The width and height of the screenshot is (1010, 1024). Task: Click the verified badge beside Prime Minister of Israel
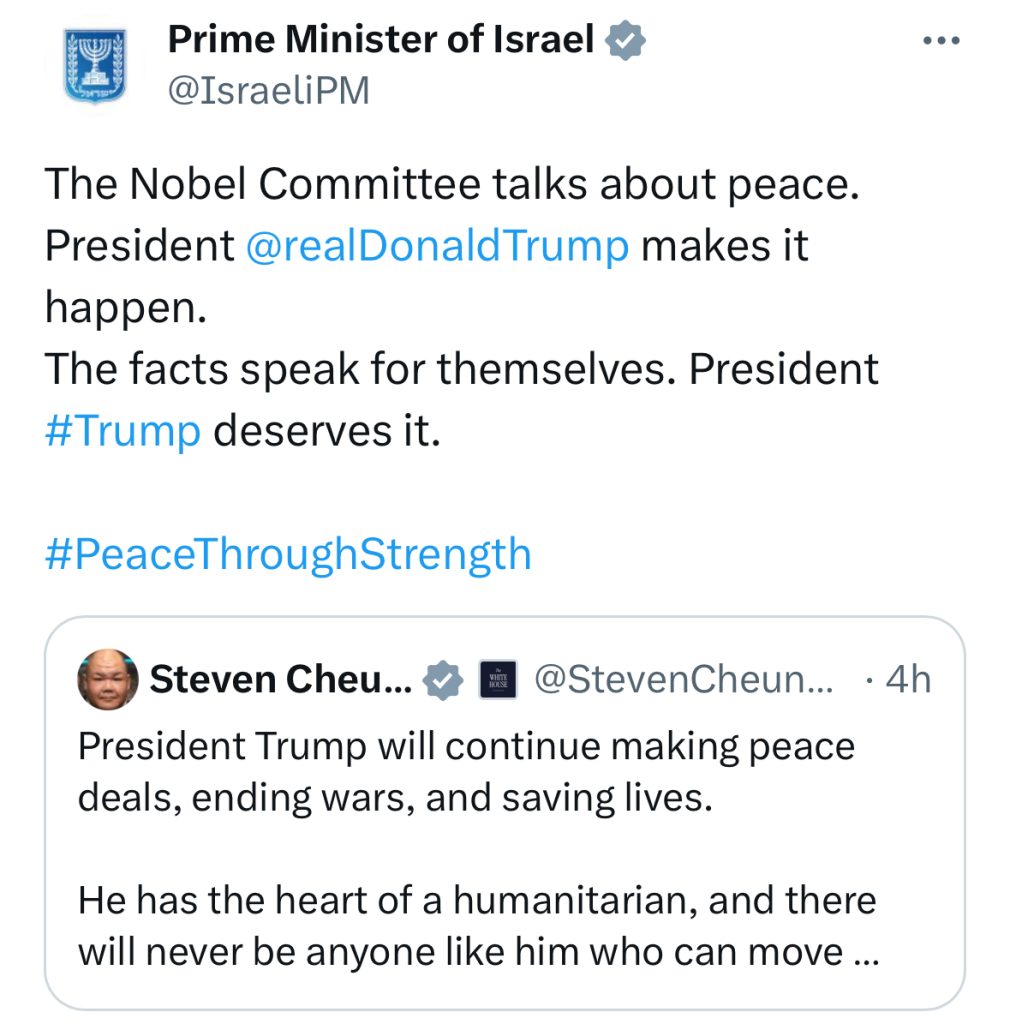627,41
